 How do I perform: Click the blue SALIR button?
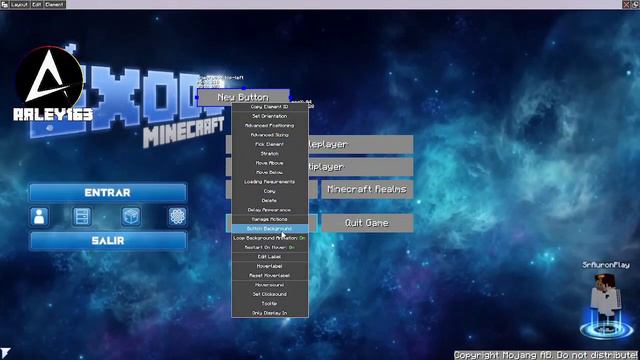point(108,240)
